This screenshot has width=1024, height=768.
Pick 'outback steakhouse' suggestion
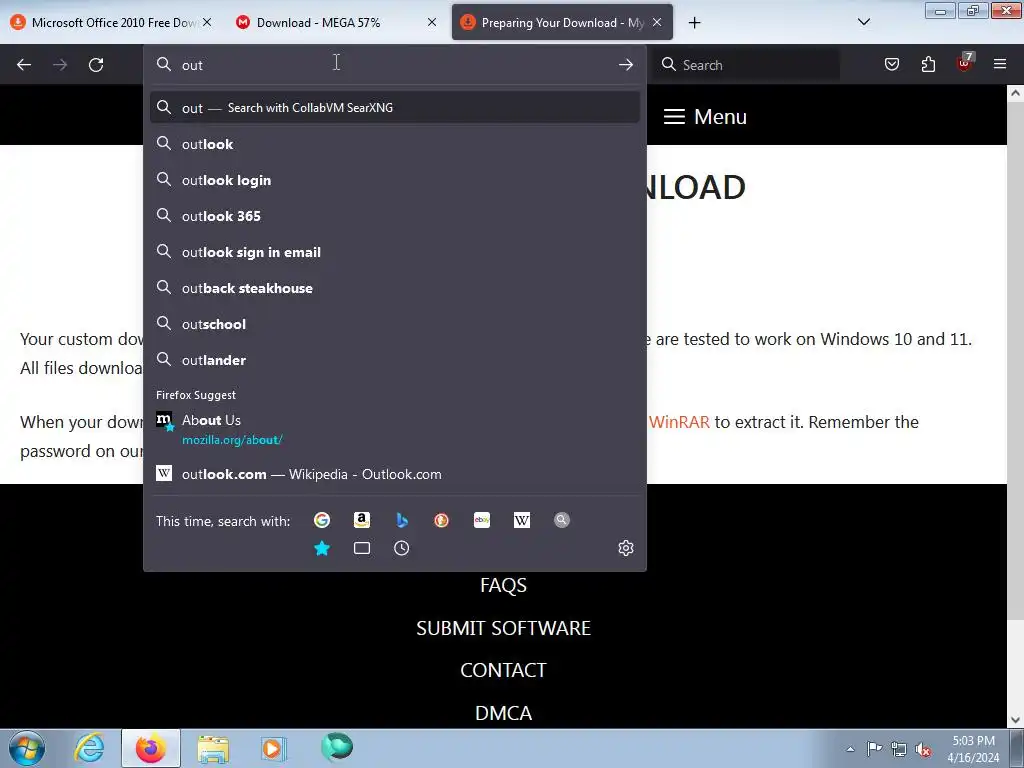(394, 288)
